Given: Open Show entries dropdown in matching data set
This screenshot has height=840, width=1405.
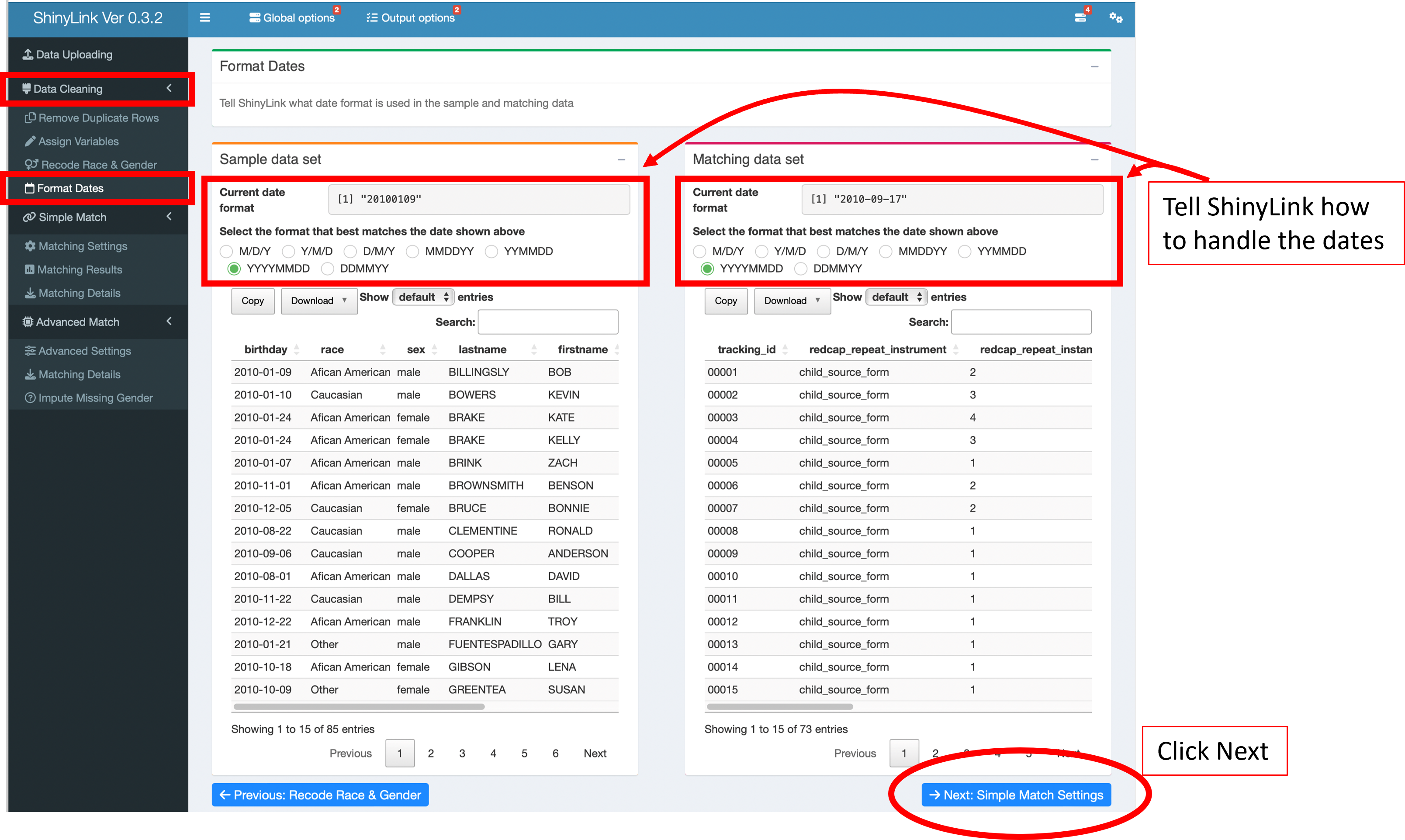Looking at the screenshot, I should click(896, 297).
